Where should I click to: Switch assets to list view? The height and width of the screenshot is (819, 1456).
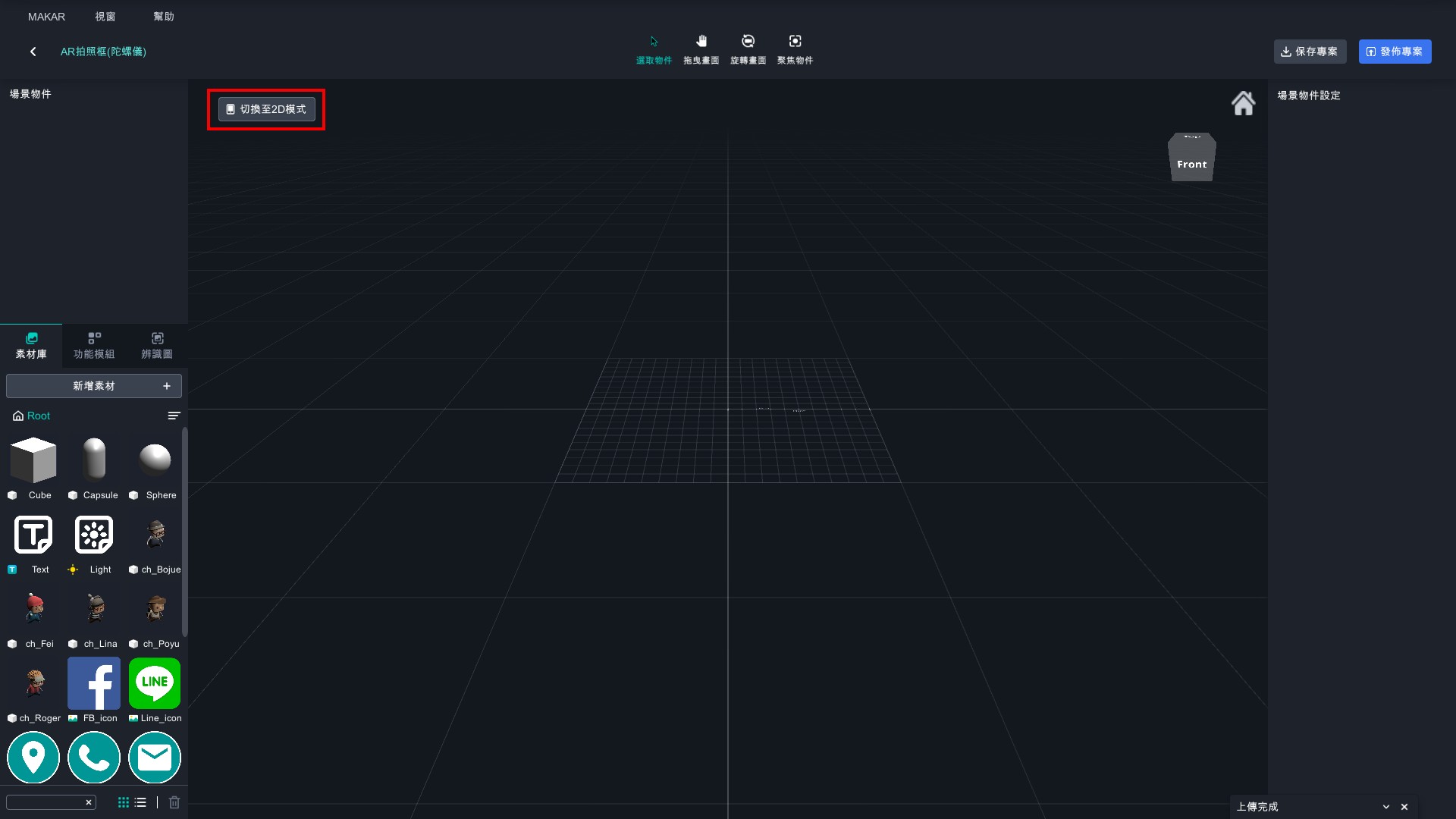pos(140,802)
